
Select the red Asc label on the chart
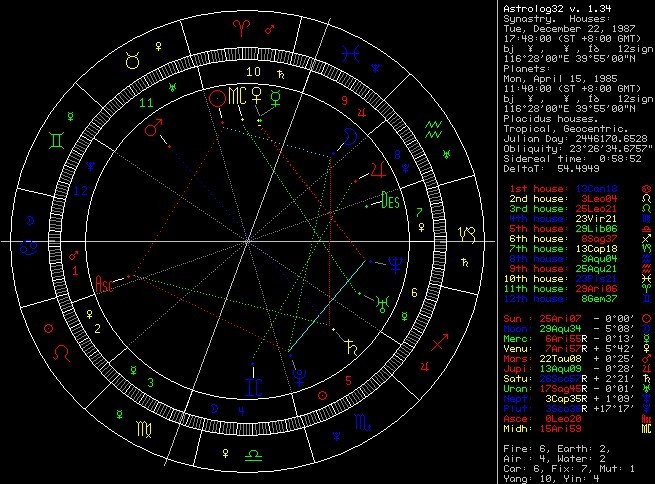coord(104,284)
